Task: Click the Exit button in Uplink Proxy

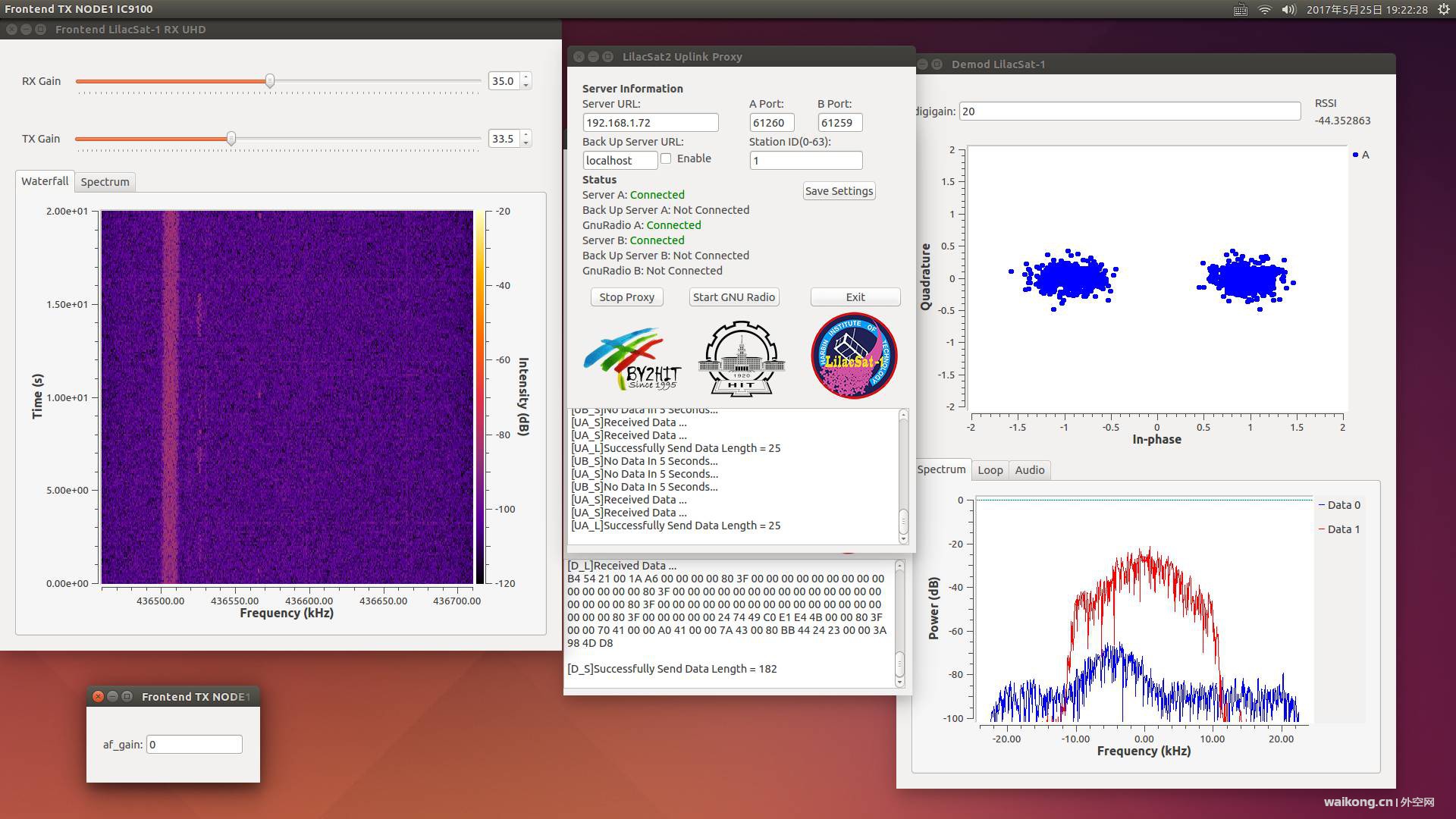Action: click(855, 297)
